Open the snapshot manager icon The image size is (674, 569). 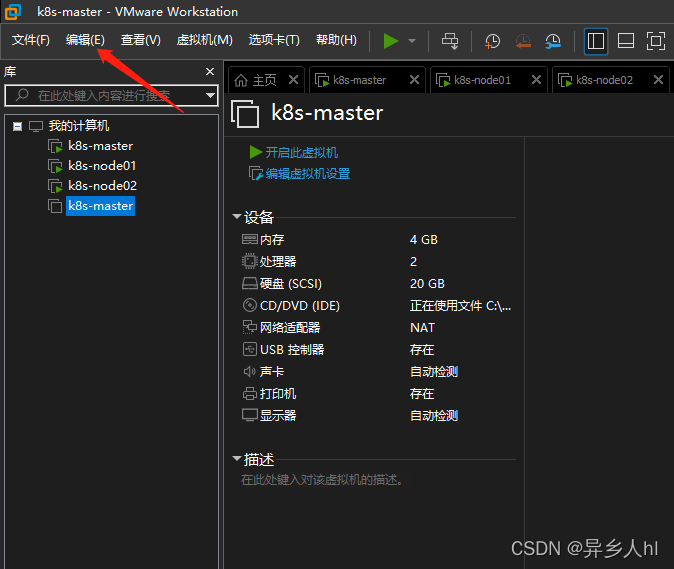(553, 41)
